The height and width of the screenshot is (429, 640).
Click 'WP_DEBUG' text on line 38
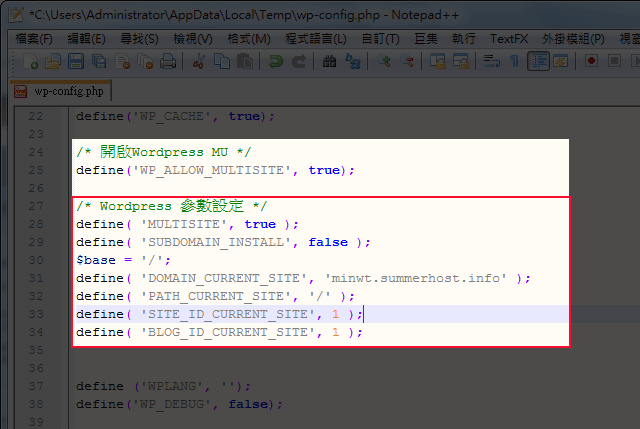click(172, 404)
